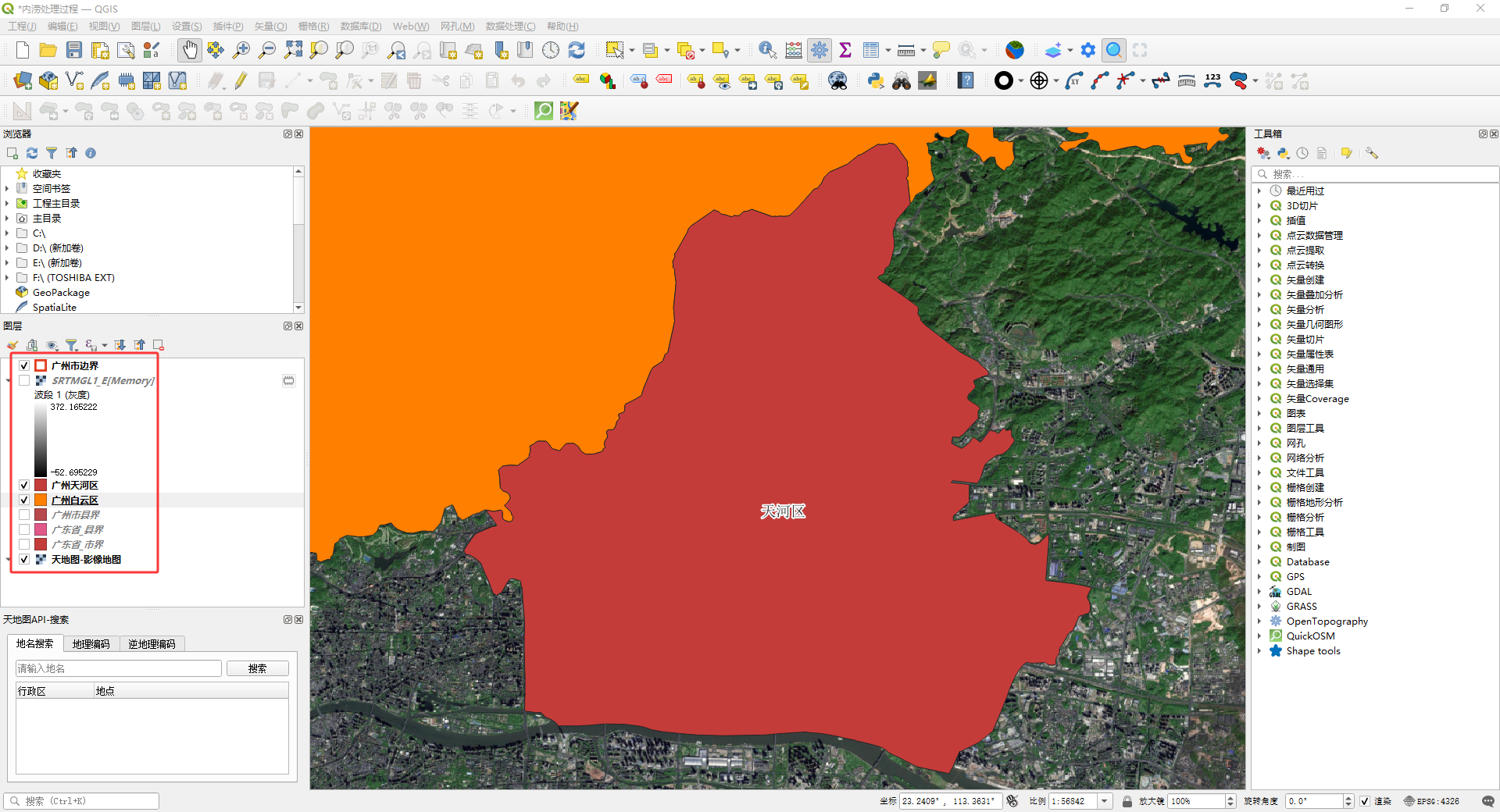The image size is (1500, 812).
Task: Activate the Identify Features tool
Action: pos(767,51)
